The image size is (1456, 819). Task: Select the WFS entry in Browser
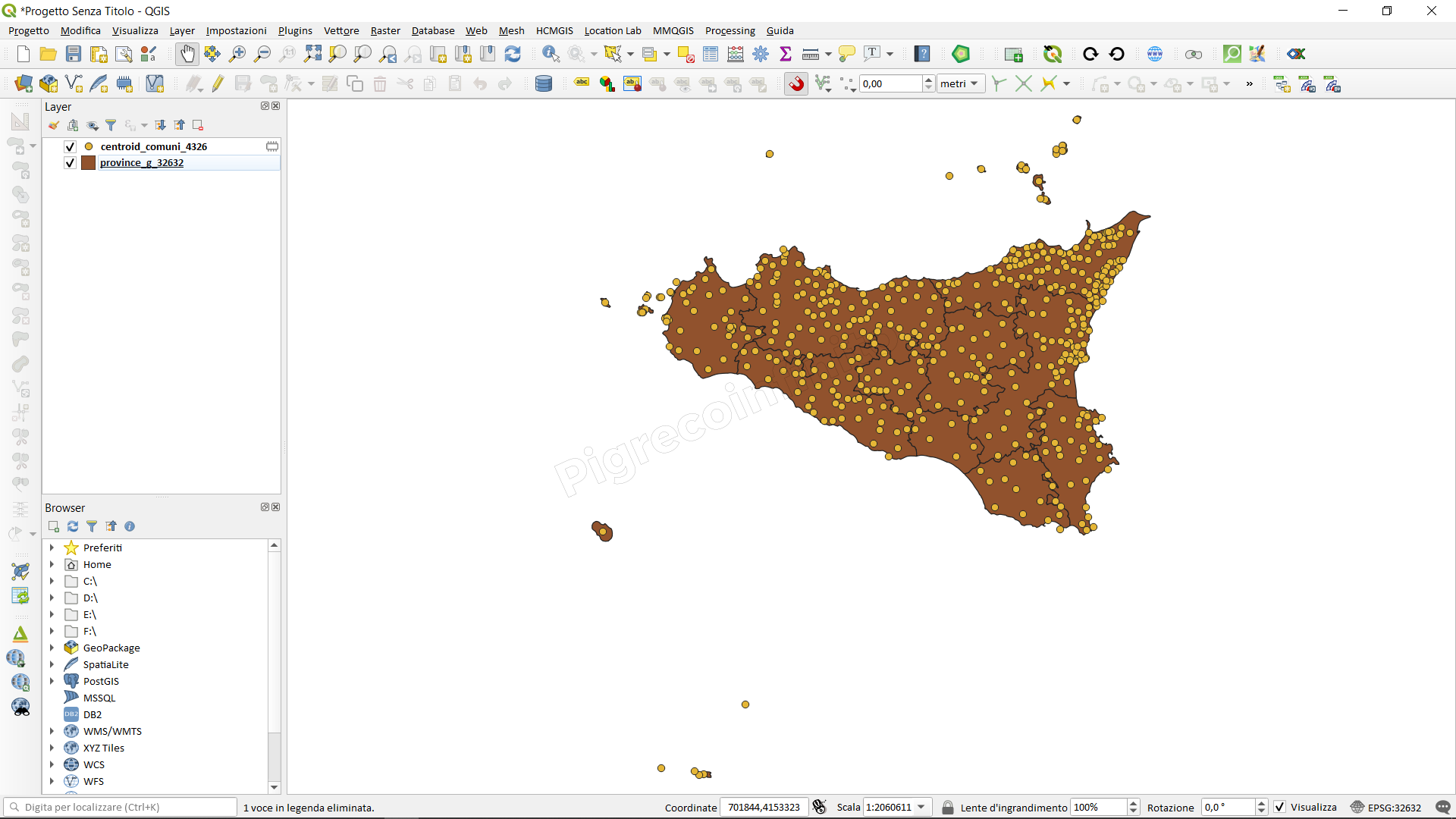coord(93,781)
